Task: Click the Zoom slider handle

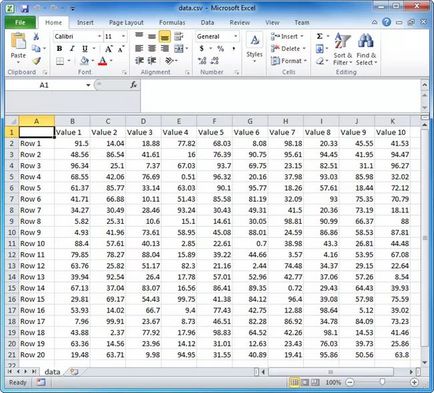Action: pyautogui.click(x=382, y=382)
